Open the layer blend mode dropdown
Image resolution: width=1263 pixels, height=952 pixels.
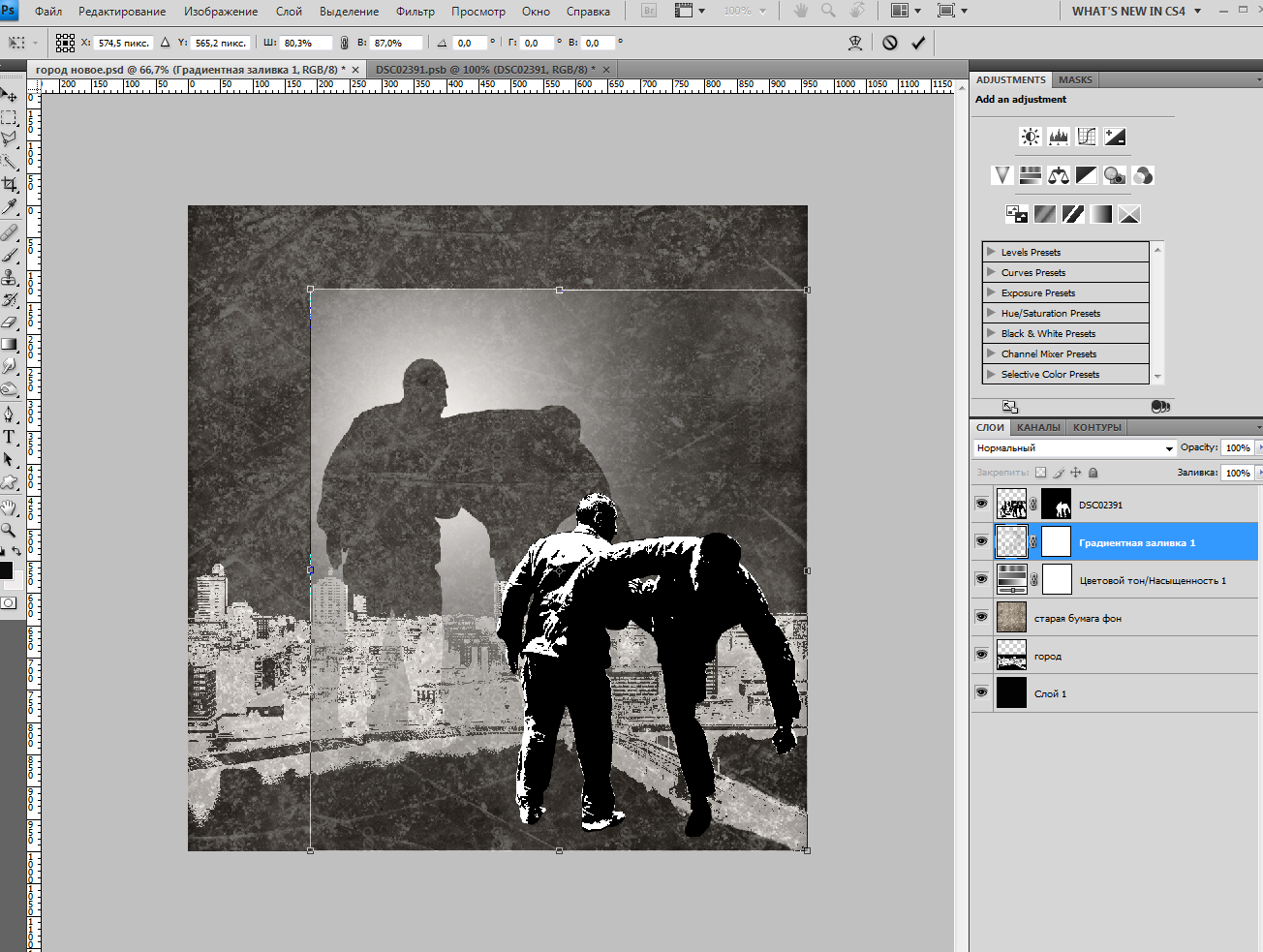point(1074,448)
